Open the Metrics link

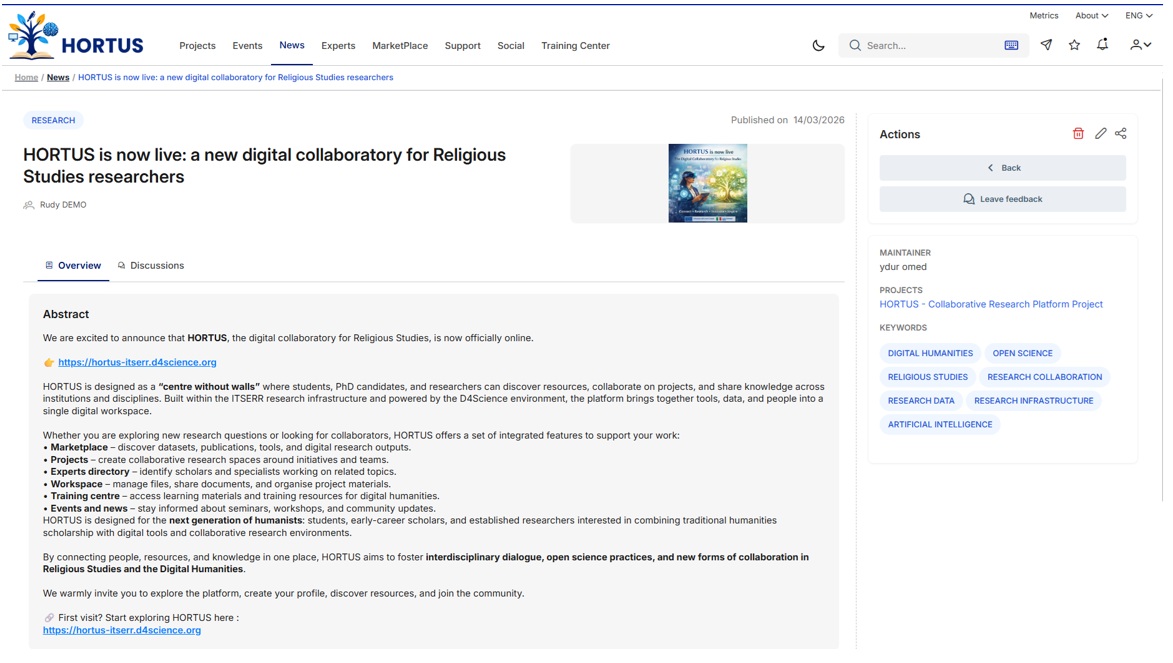tap(1044, 16)
